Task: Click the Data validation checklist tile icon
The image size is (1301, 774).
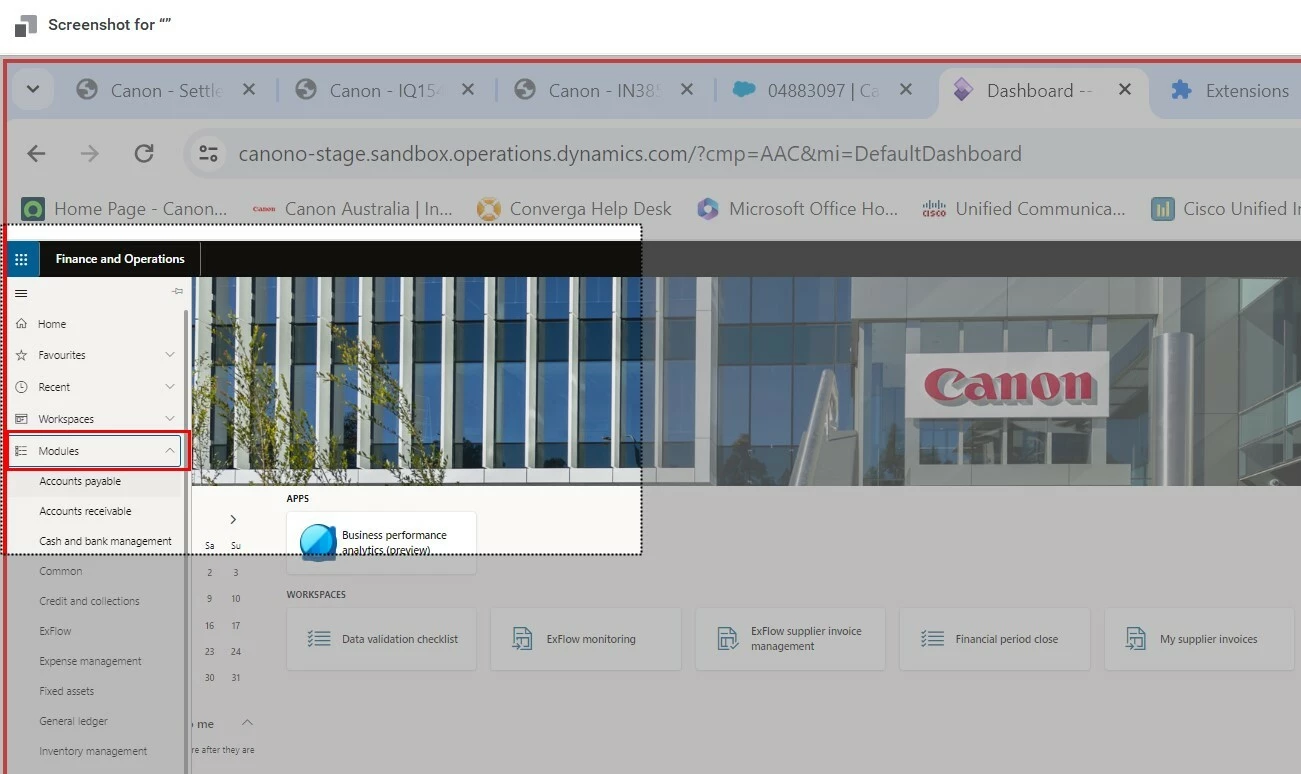Action: coord(319,639)
